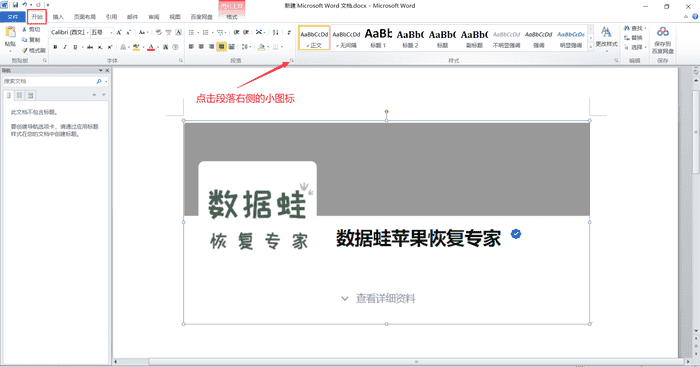This screenshot has width=700, height=367.
Task: Click the Replace (替换) button
Action: point(633,38)
